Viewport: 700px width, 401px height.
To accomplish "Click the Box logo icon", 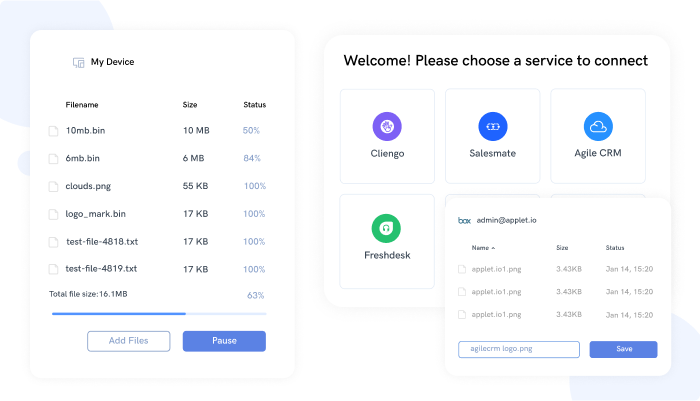I will [464, 220].
